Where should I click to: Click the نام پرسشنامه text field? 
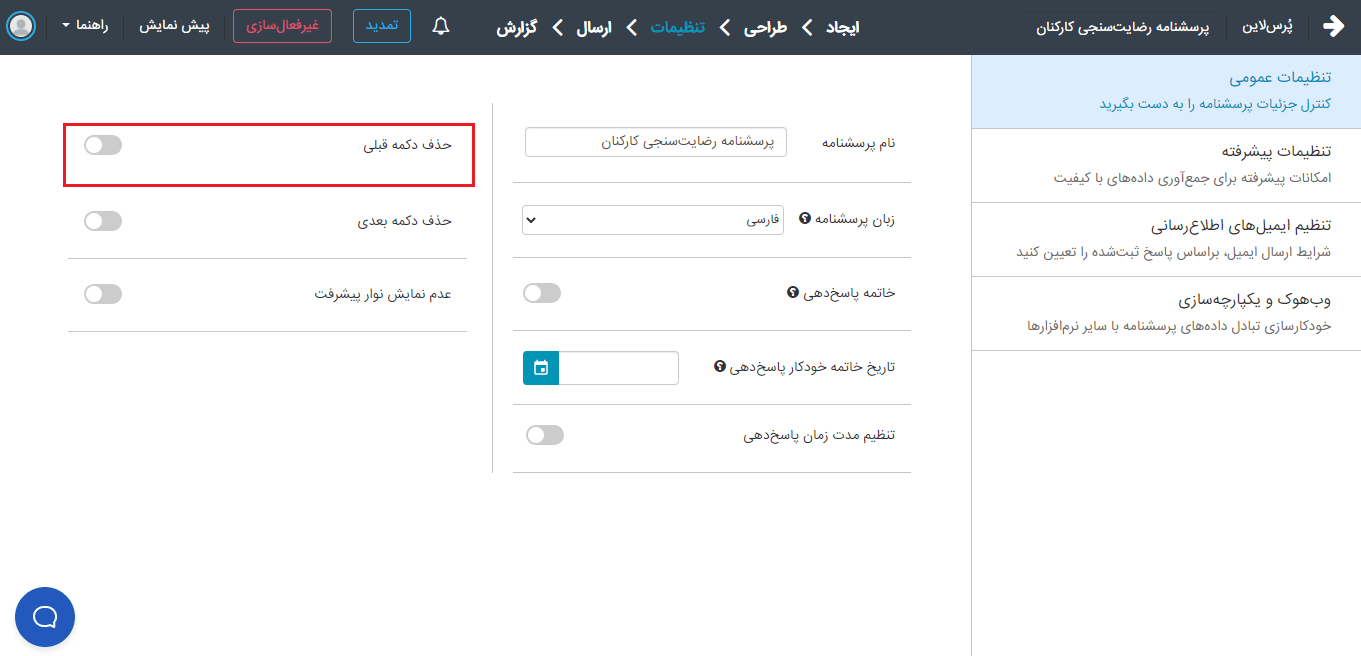[656, 143]
